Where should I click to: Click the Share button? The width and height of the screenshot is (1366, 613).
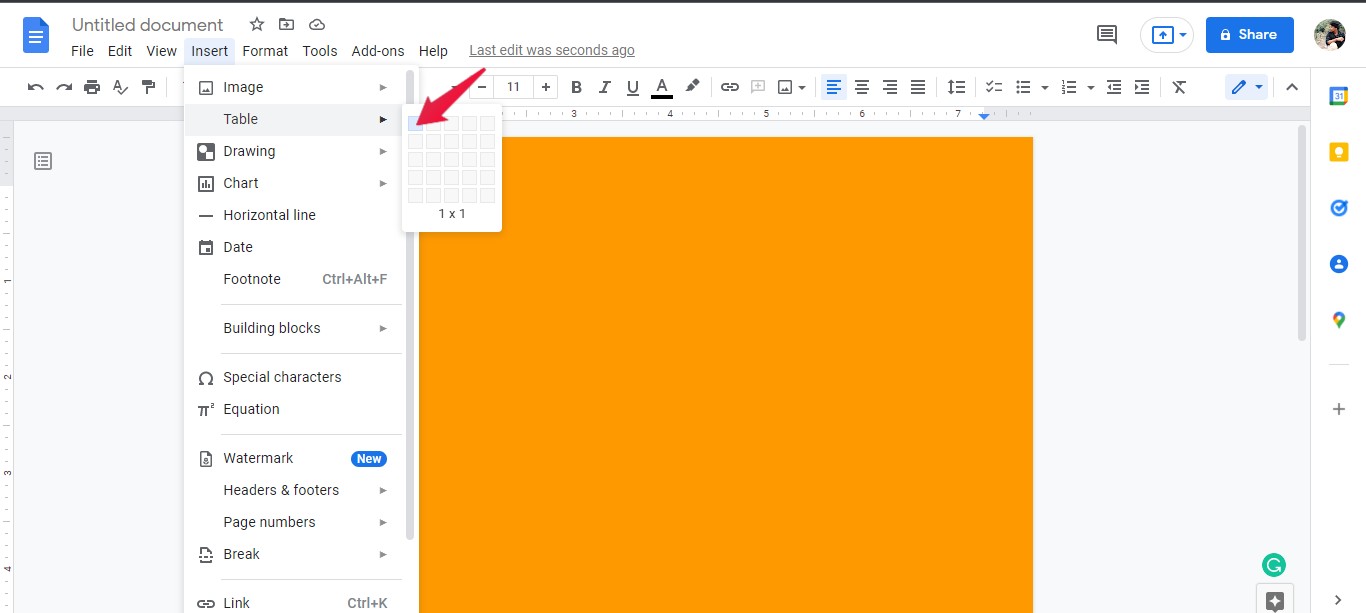point(1249,34)
